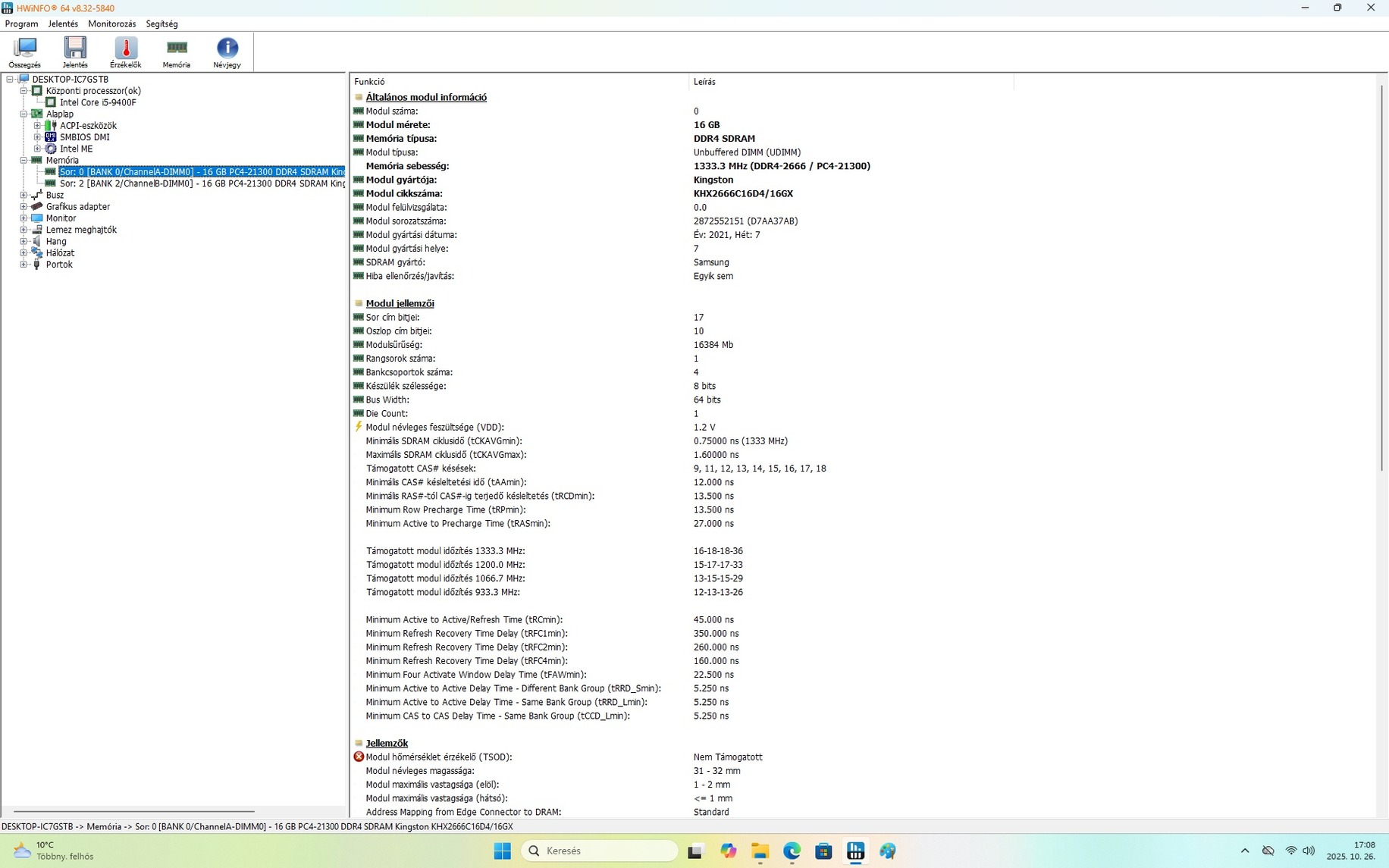Click the HWiNFO taskbar icon
The width and height of the screenshot is (1389, 868).
point(855,851)
